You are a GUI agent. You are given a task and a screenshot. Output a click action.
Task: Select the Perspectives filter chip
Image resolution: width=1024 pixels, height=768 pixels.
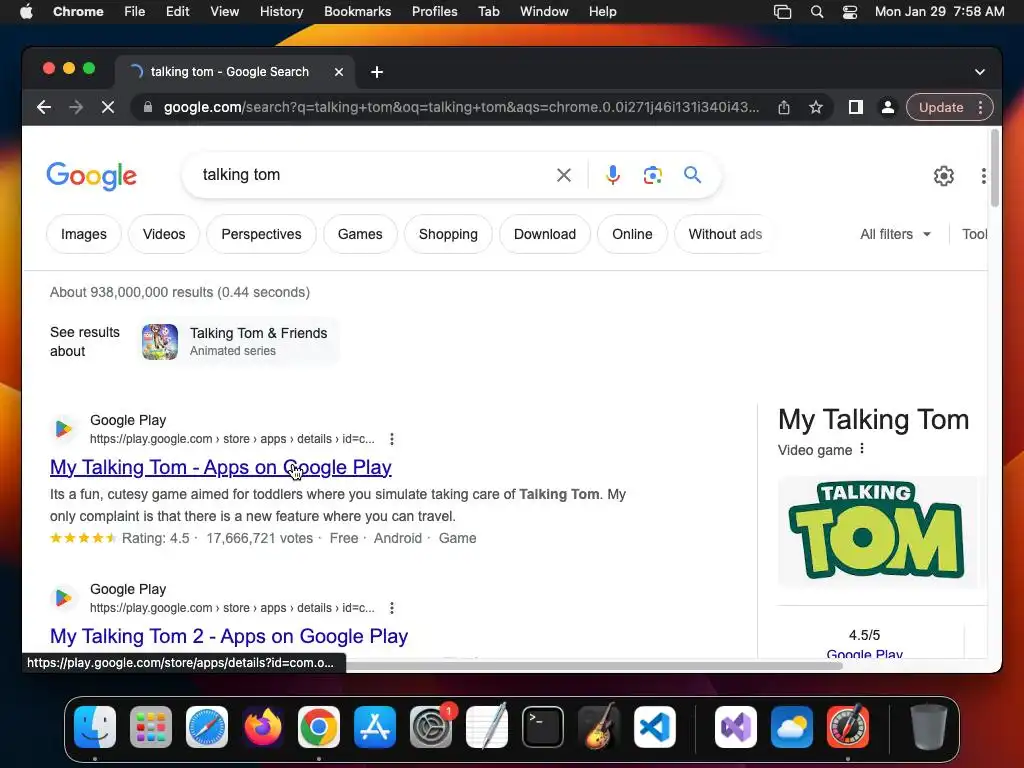coord(261,234)
